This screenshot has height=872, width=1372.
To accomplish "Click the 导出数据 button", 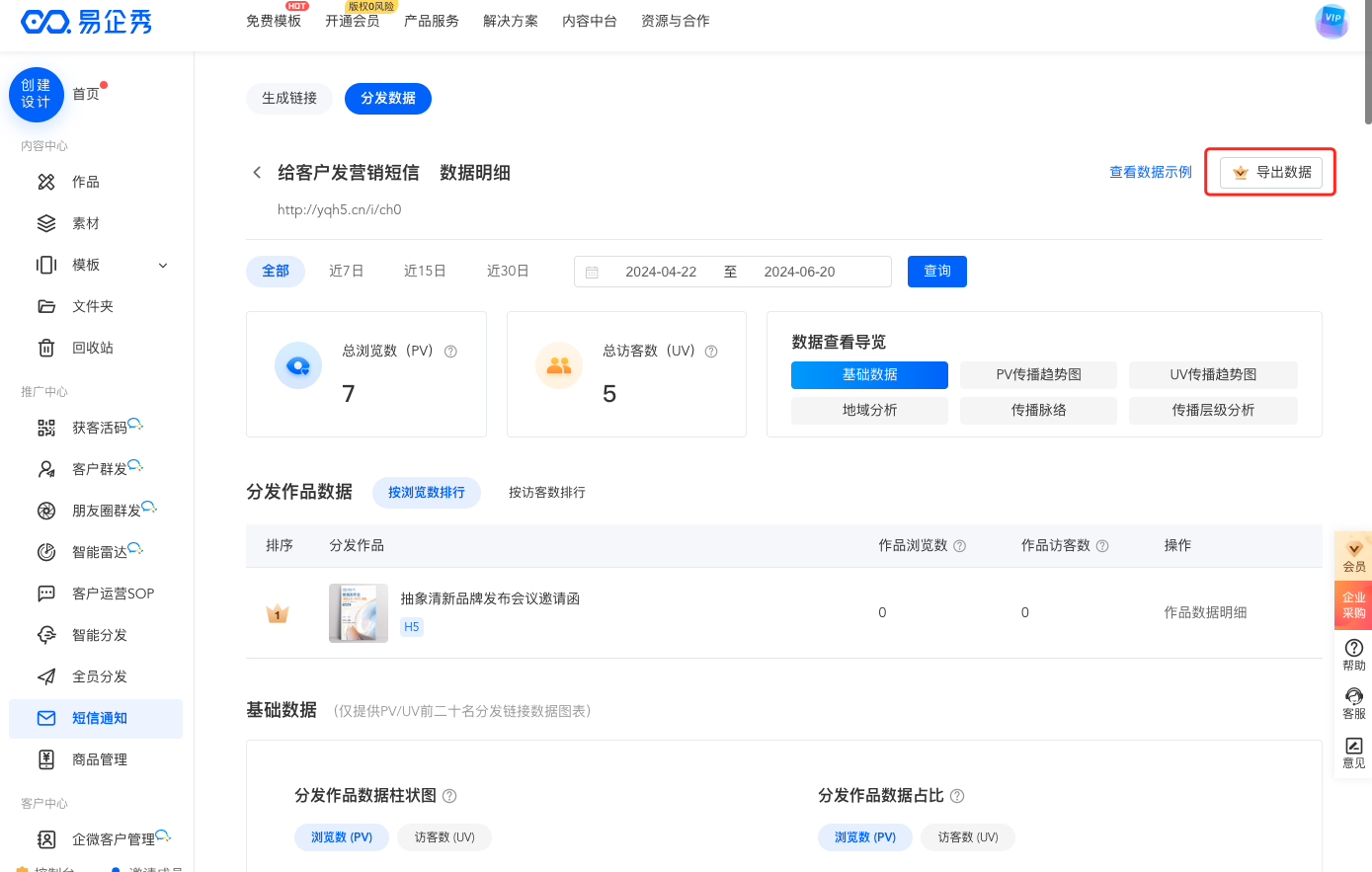I will pos(1270,172).
